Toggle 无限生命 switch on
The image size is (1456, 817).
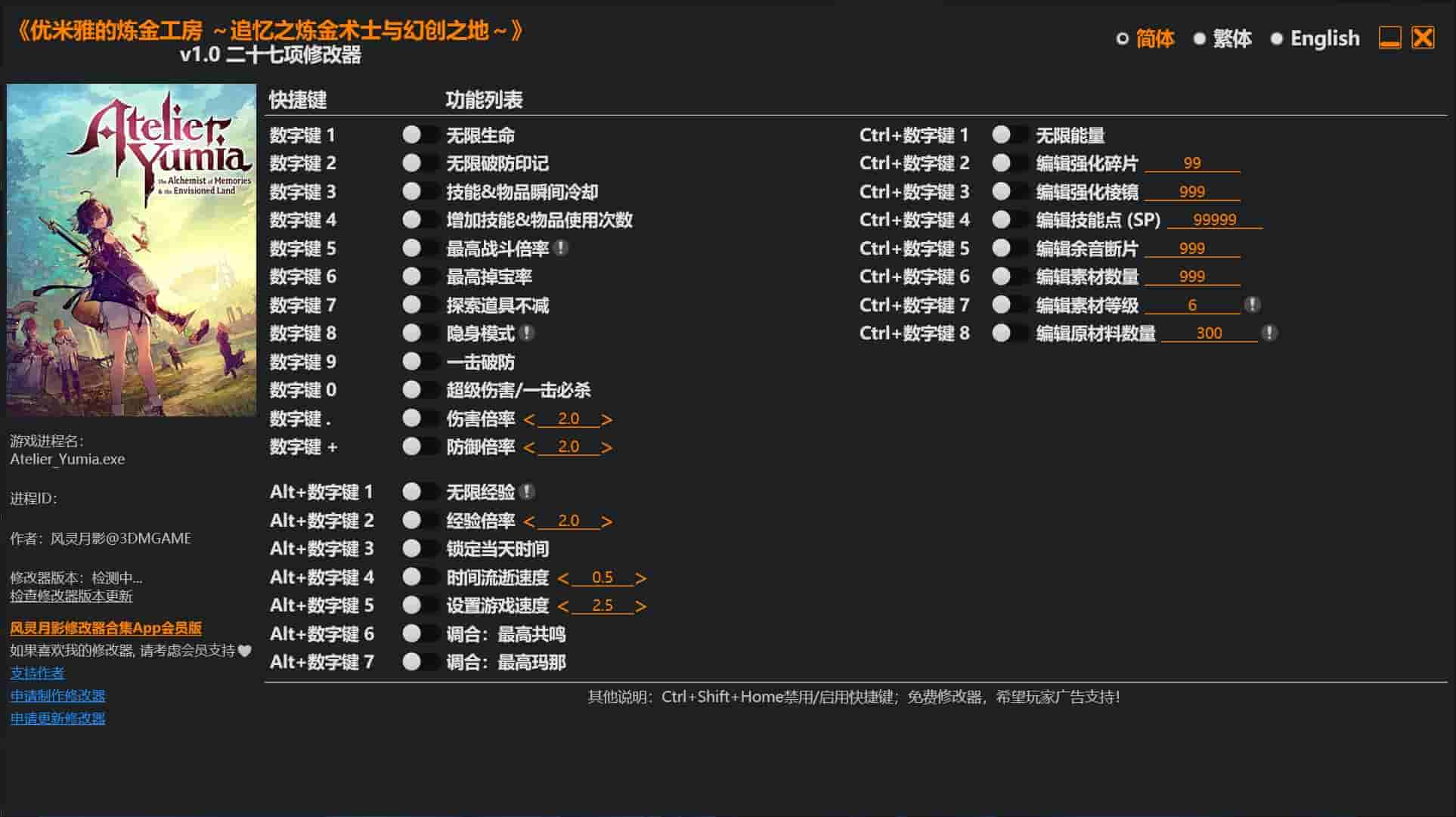tap(420, 135)
